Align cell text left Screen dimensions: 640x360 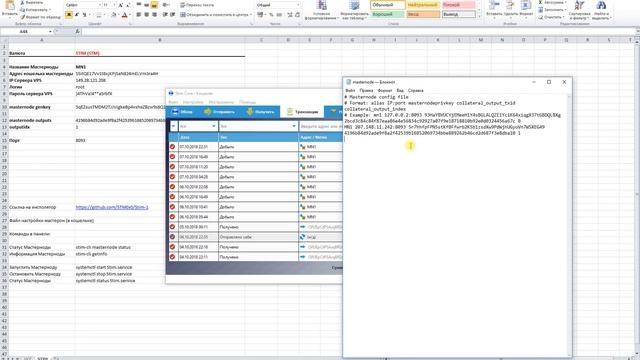139,15
